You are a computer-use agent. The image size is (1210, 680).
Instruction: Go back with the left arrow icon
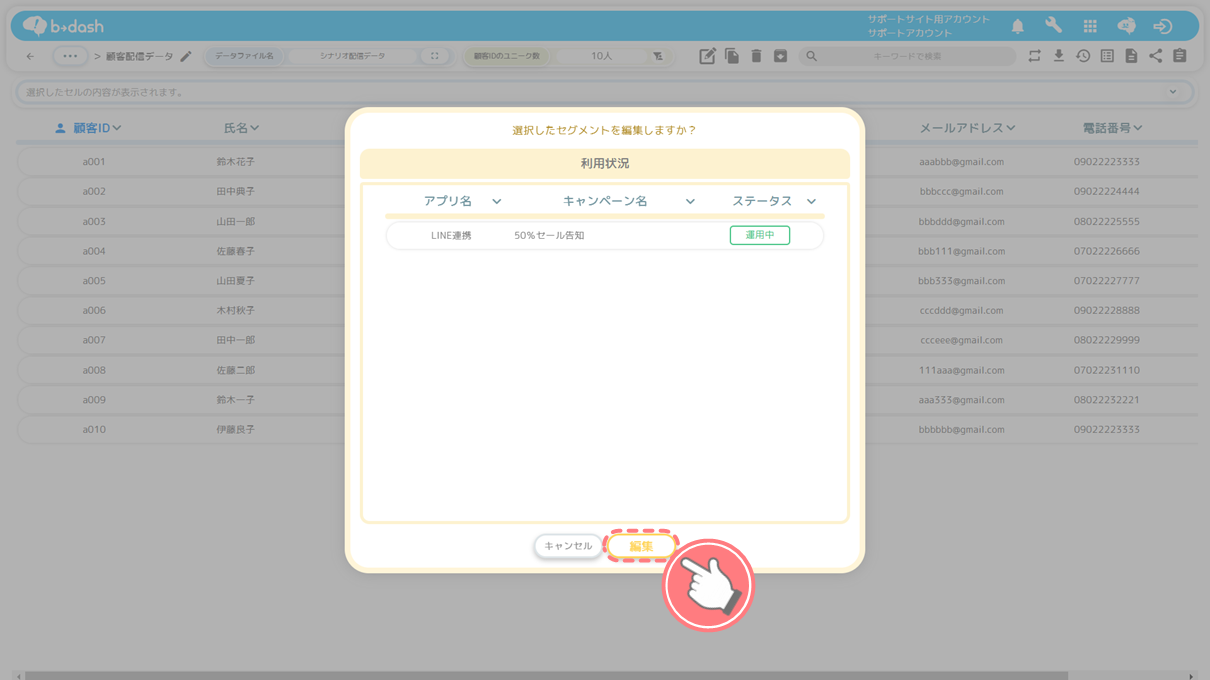click(30, 56)
